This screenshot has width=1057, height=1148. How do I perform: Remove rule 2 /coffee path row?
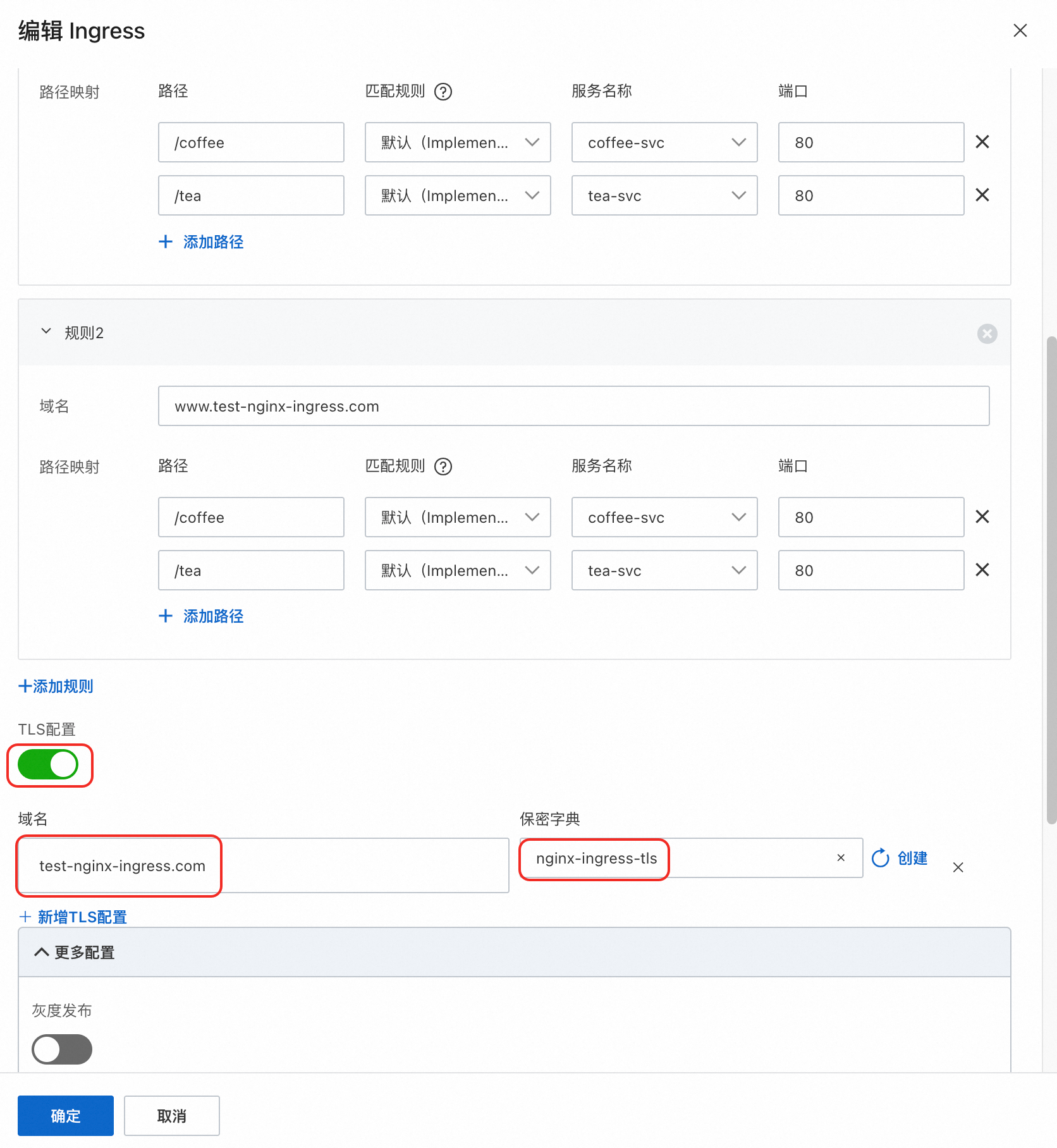pyautogui.click(x=982, y=516)
